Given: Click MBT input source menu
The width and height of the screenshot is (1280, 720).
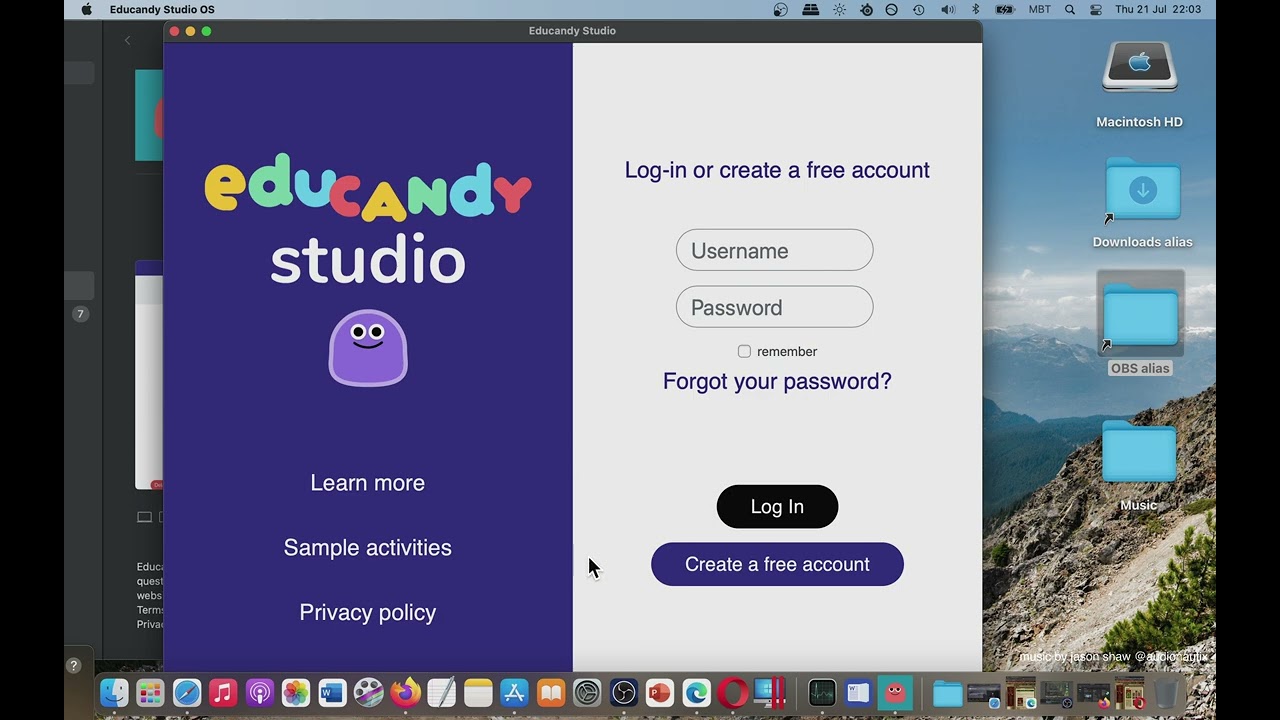Looking at the screenshot, I should [1040, 10].
